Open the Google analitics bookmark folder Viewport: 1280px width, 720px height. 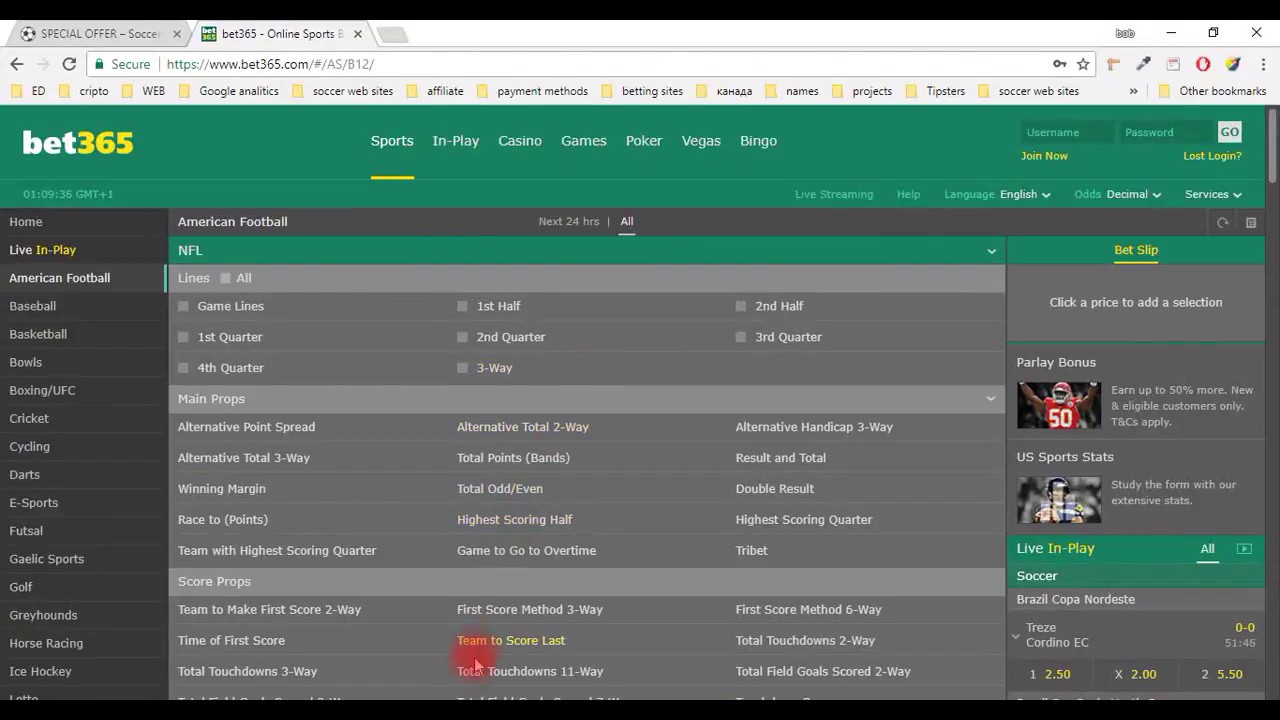[228, 91]
